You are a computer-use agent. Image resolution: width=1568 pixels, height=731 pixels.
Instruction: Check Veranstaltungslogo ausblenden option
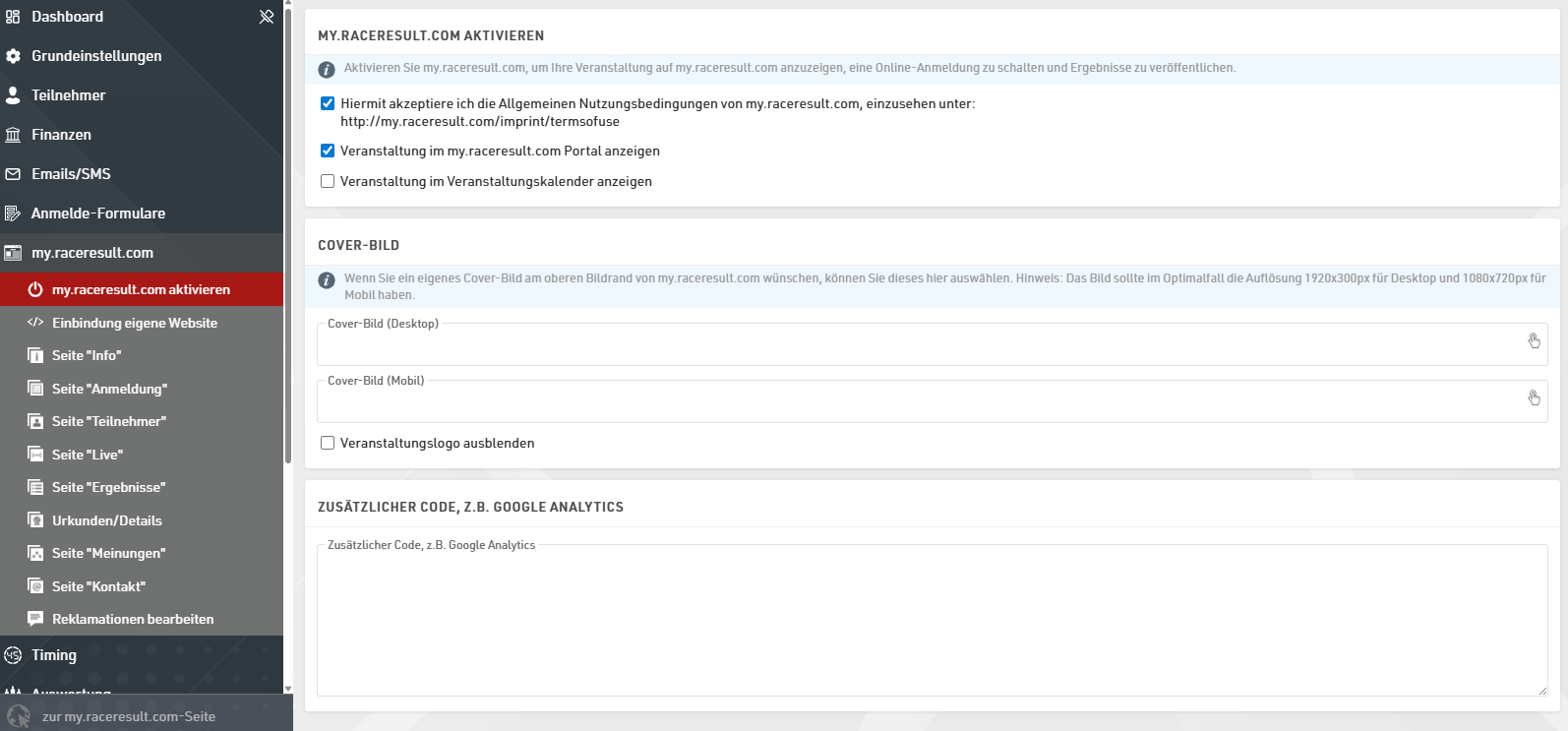coord(328,443)
